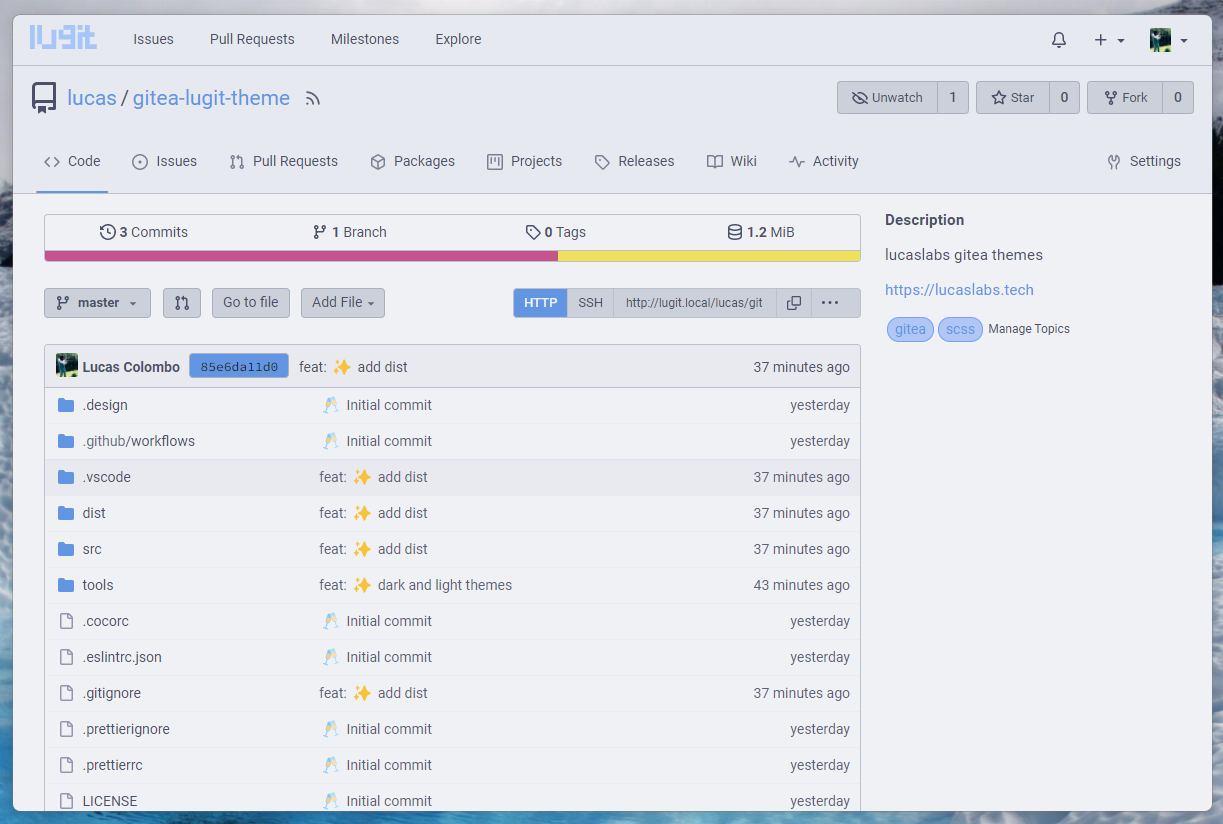Copy the clone URL using the copy icon

[x=793, y=302]
